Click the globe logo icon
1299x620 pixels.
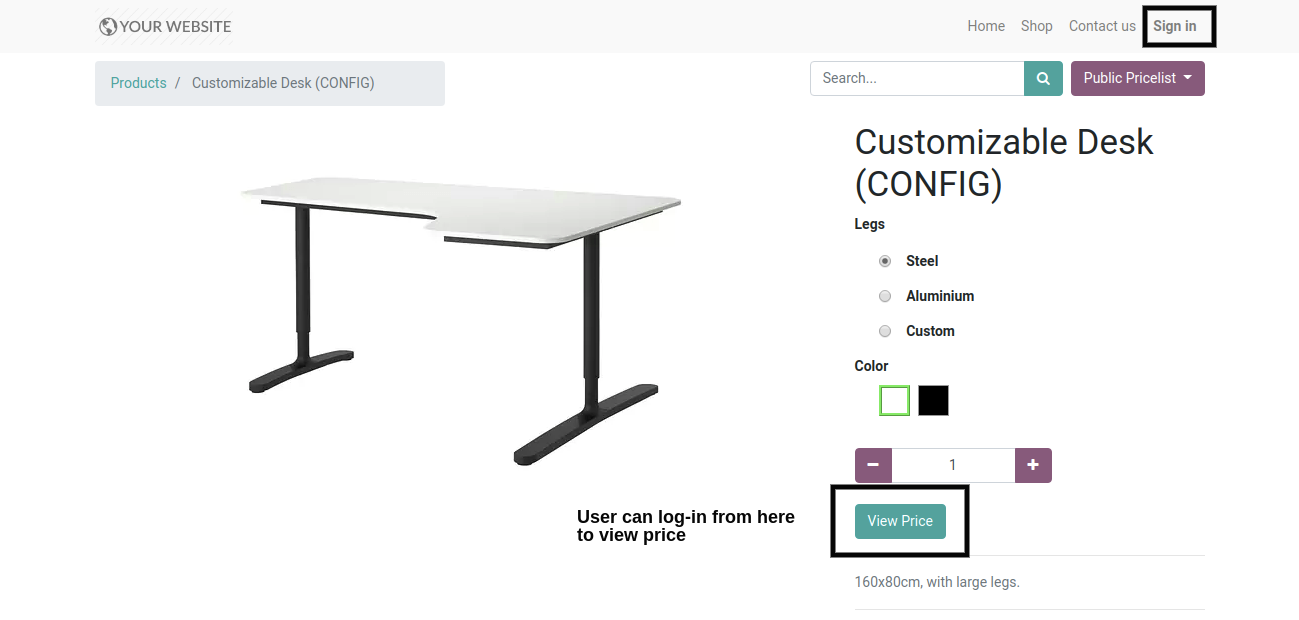(x=108, y=27)
